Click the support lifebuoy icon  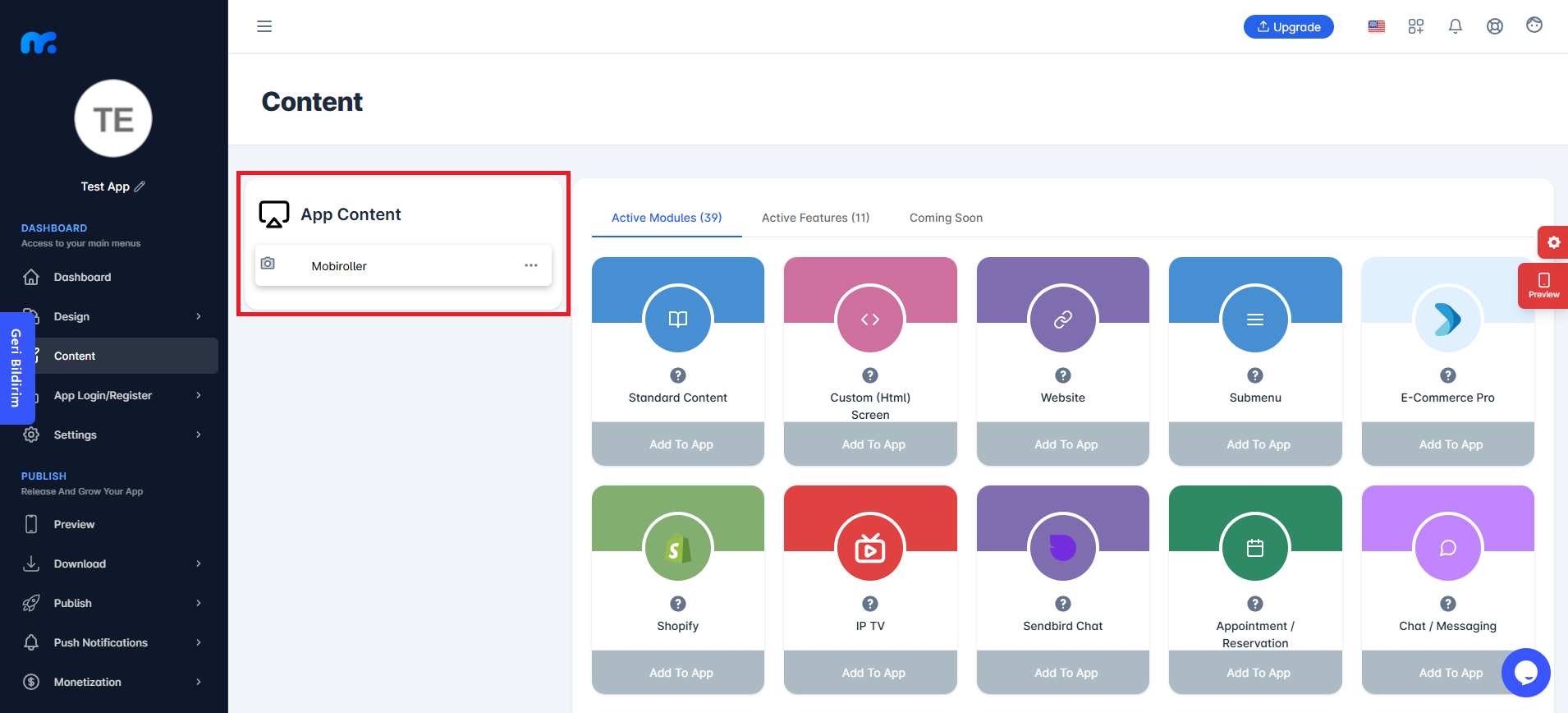1495,26
